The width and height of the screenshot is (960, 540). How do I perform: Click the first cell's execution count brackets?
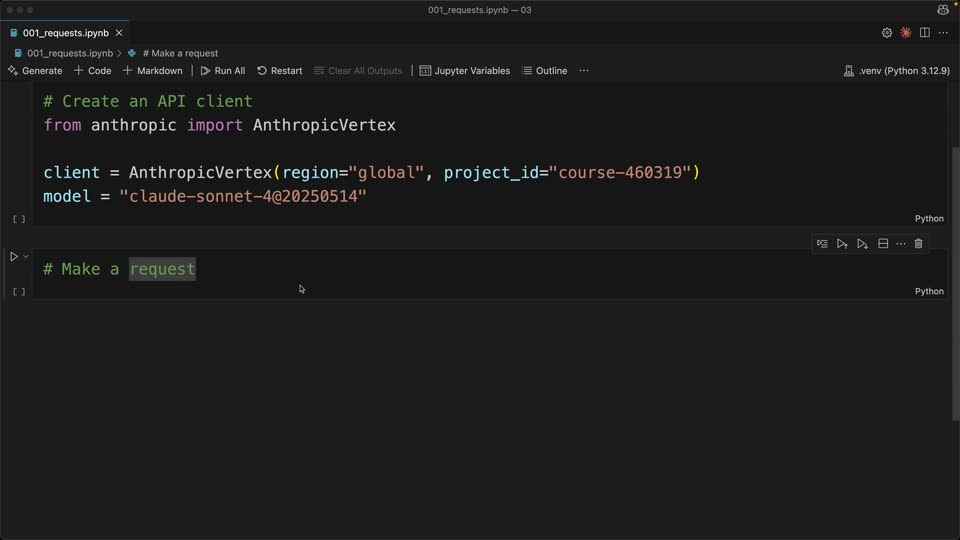[x=19, y=219]
